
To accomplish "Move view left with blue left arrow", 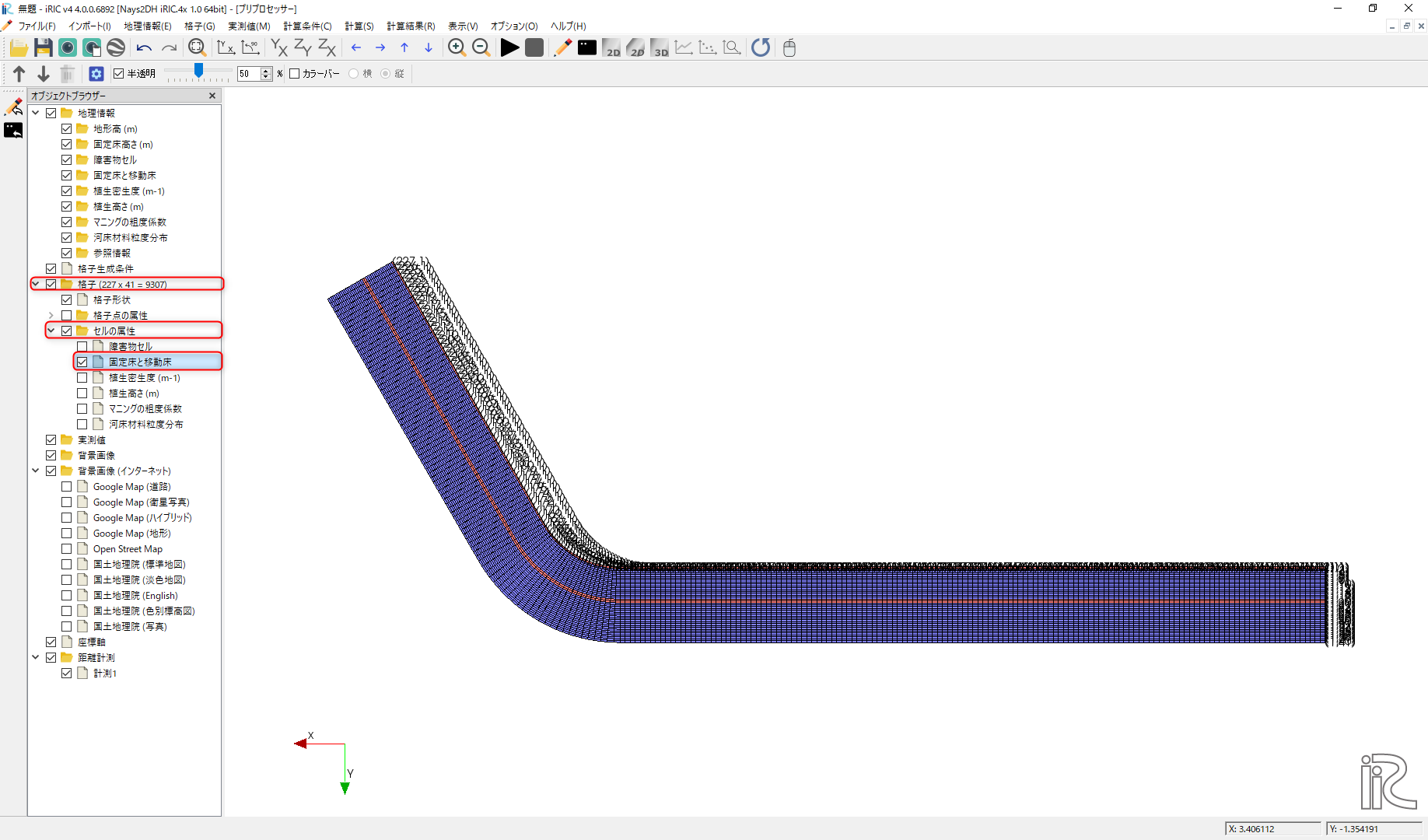I will click(x=356, y=48).
